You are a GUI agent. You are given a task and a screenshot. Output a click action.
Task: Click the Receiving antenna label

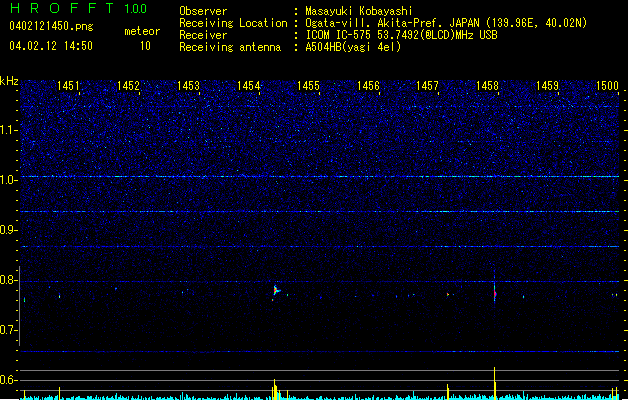click(x=230, y=47)
